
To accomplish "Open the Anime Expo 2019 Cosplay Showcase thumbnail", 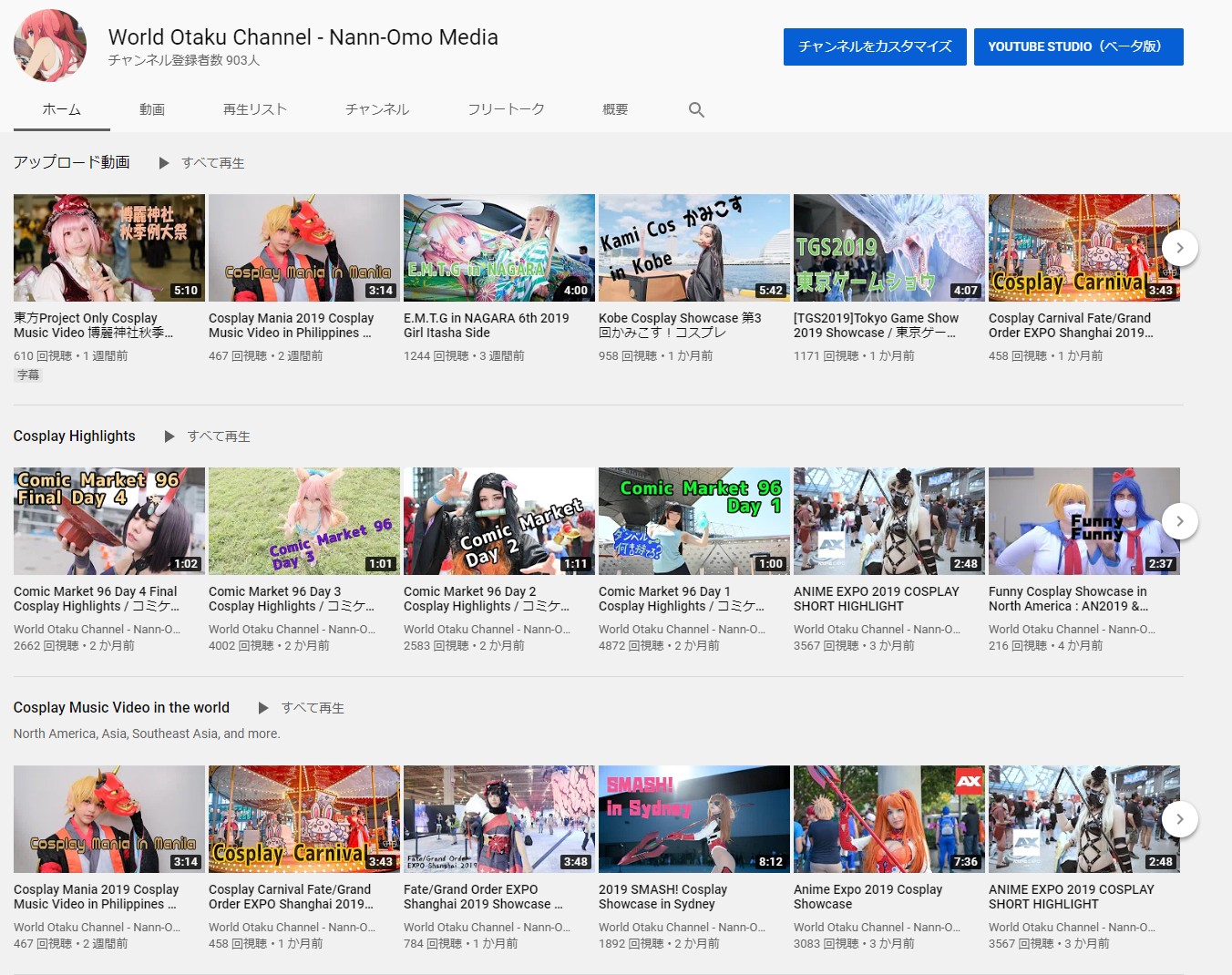I will (x=889, y=819).
